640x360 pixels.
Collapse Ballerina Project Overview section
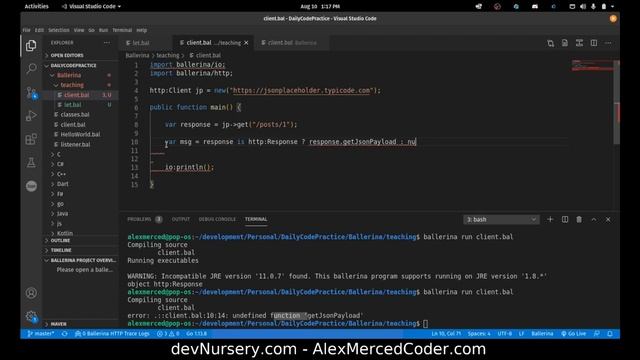point(81,260)
